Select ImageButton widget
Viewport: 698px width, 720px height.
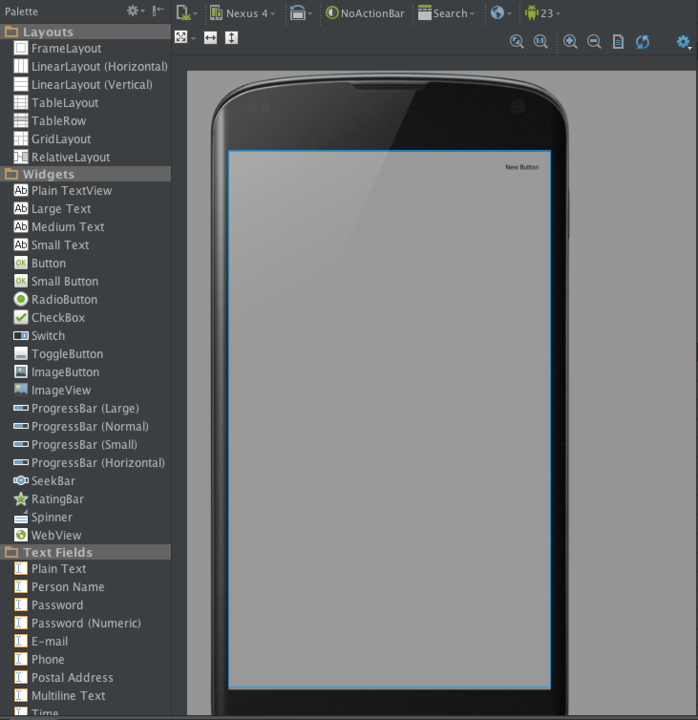pyautogui.click(x=85, y=372)
